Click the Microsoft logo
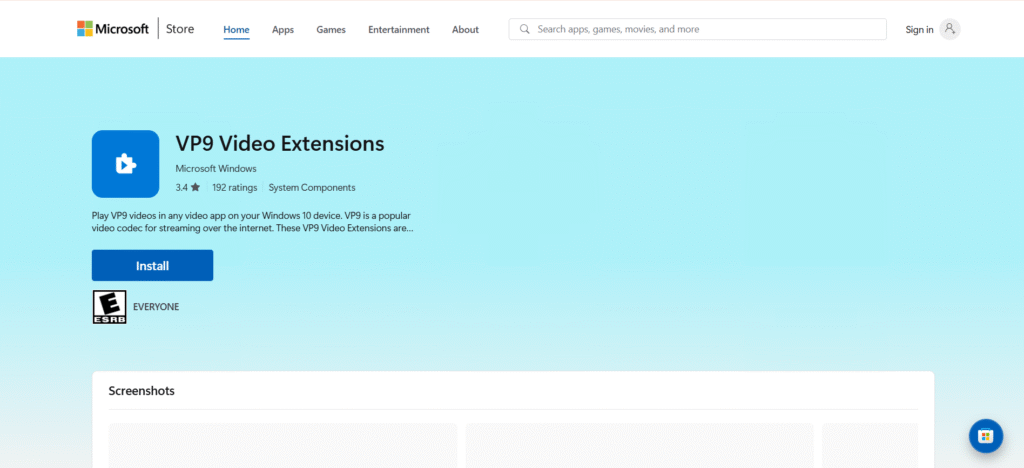This screenshot has height=468, width=1024. tap(113, 29)
